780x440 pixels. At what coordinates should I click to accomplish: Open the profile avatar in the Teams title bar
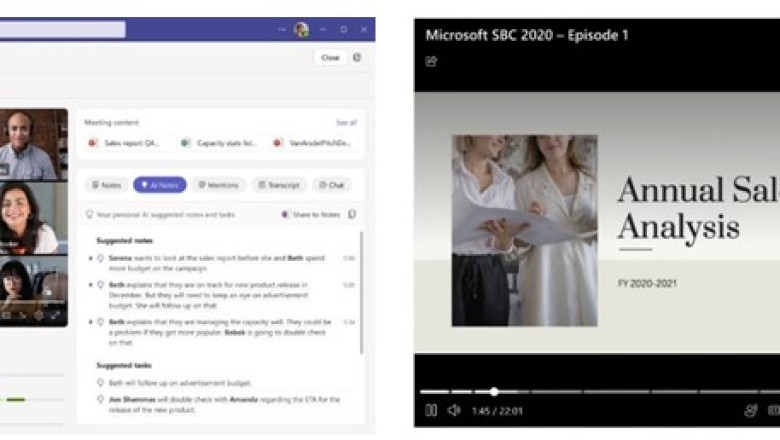(x=301, y=30)
